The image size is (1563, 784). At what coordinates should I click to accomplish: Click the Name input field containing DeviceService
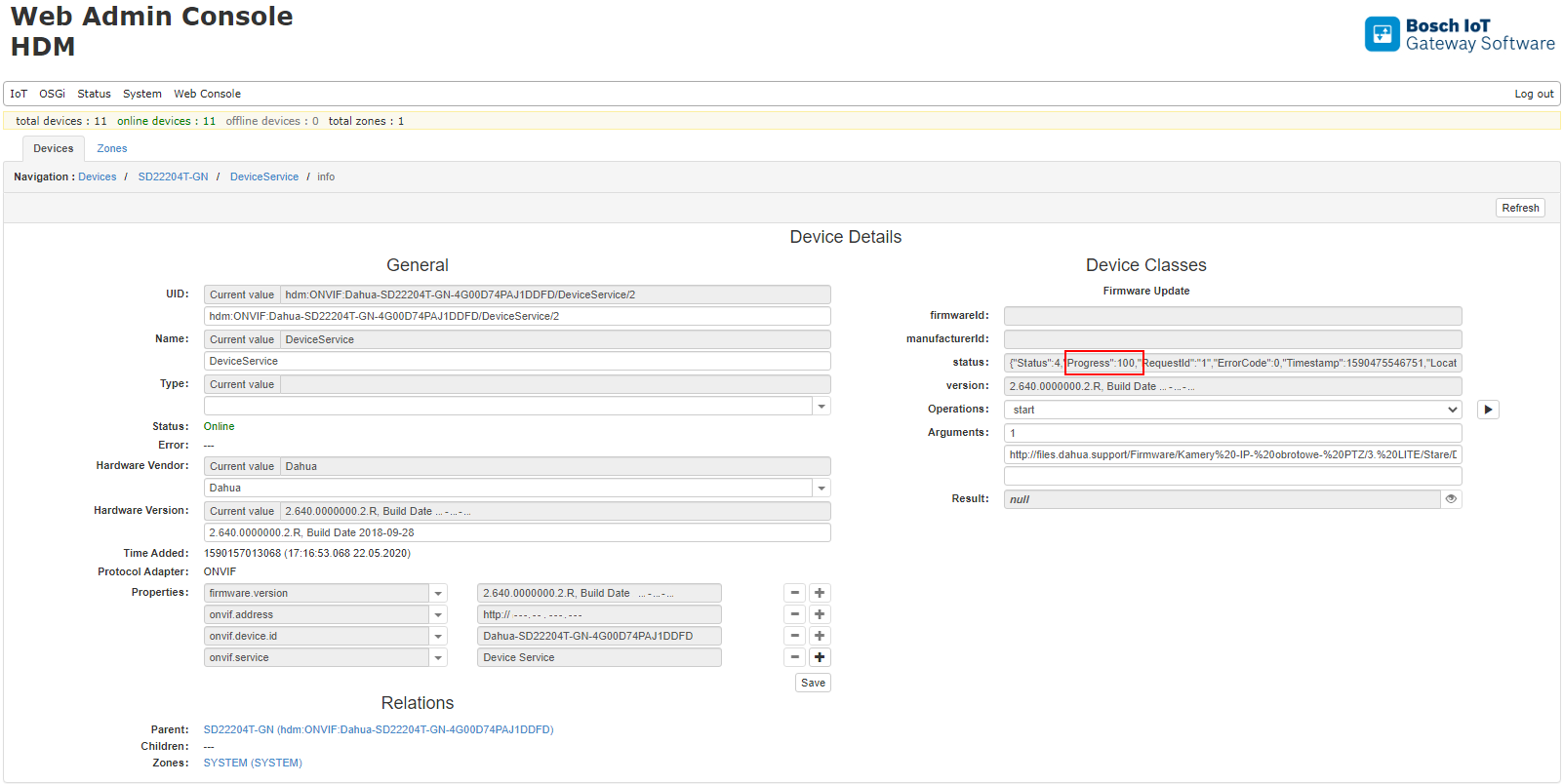pos(517,361)
